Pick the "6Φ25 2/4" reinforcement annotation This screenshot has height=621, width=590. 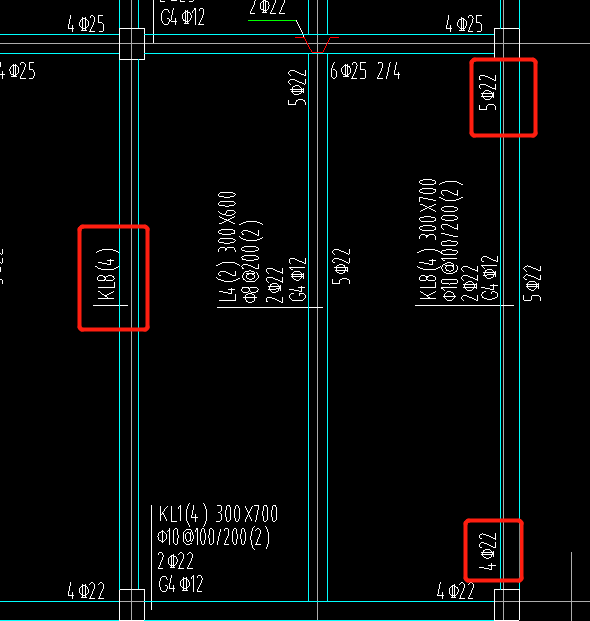pyautogui.click(x=365, y=72)
